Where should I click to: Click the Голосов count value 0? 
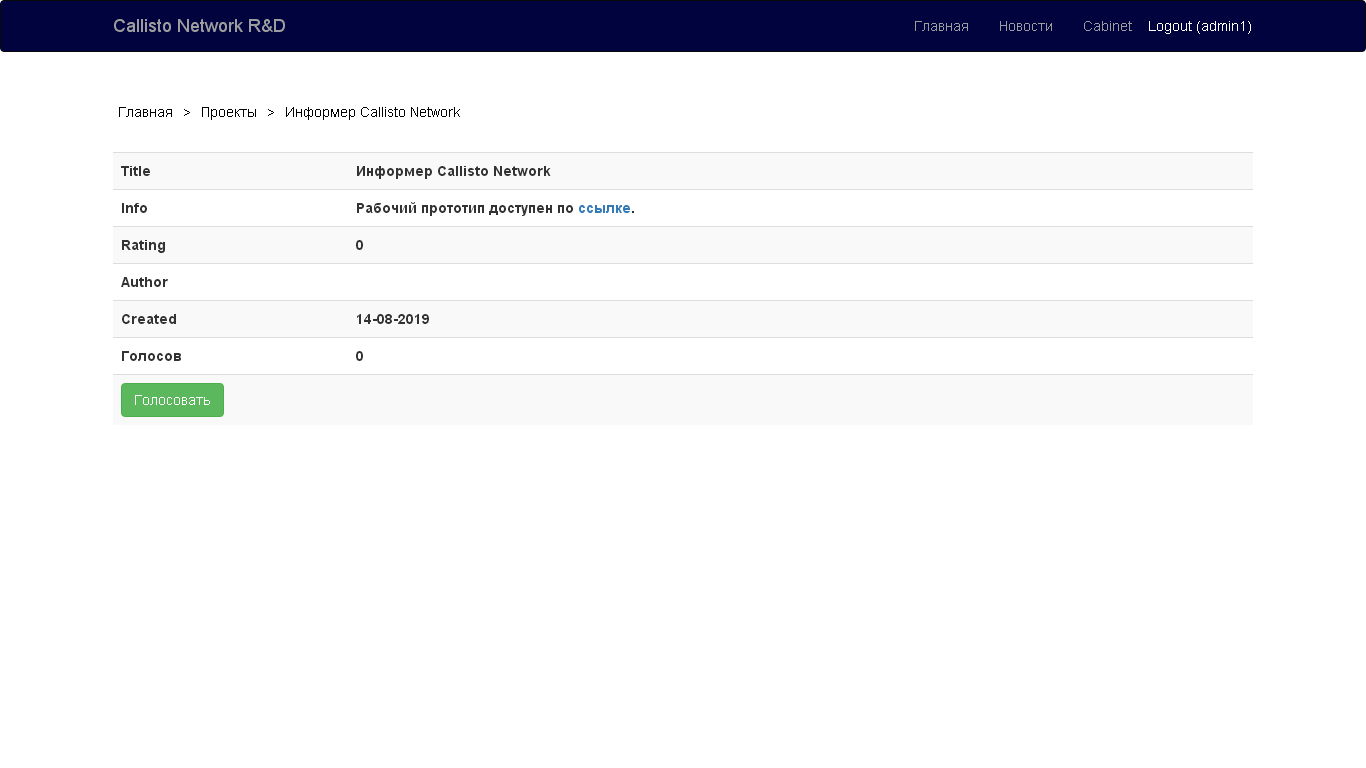360,356
